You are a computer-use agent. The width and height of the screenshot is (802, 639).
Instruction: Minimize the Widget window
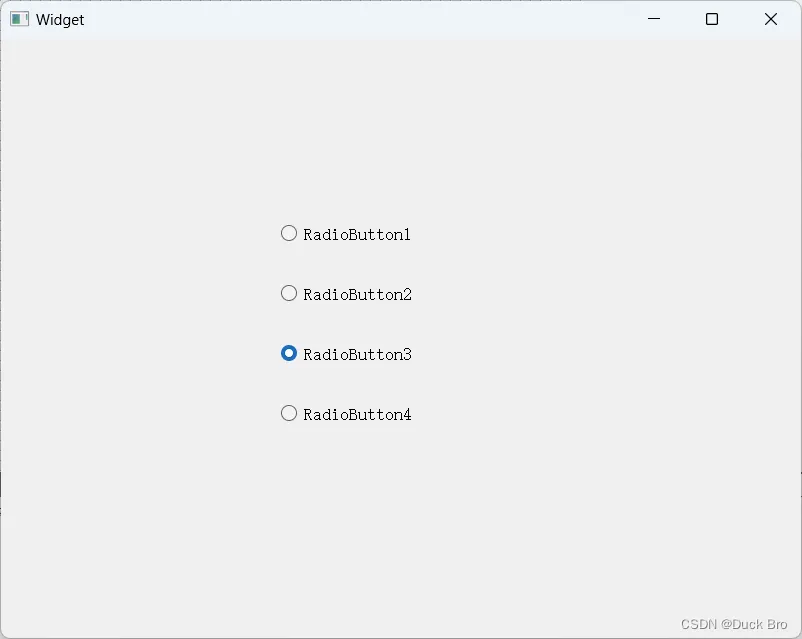click(654, 19)
